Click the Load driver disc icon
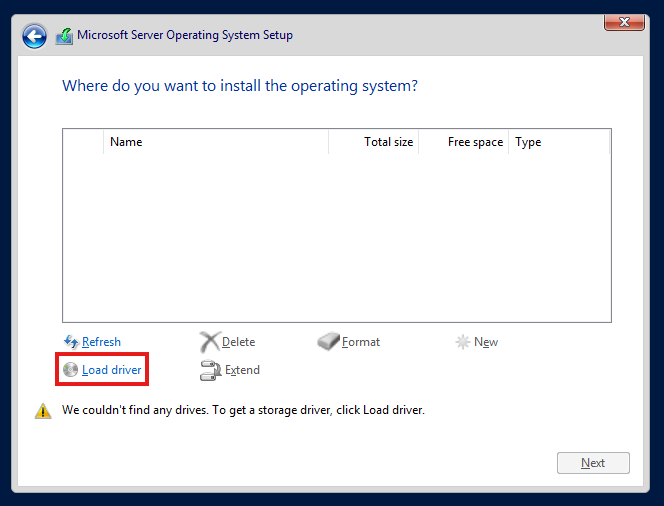The width and height of the screenshot is (664, 506). point(70,370)
